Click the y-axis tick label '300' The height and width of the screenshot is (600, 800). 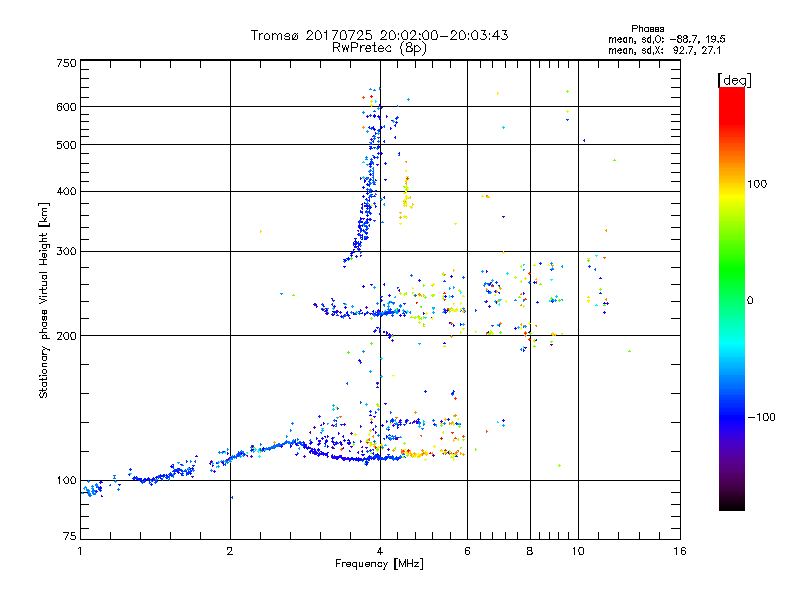66,252
